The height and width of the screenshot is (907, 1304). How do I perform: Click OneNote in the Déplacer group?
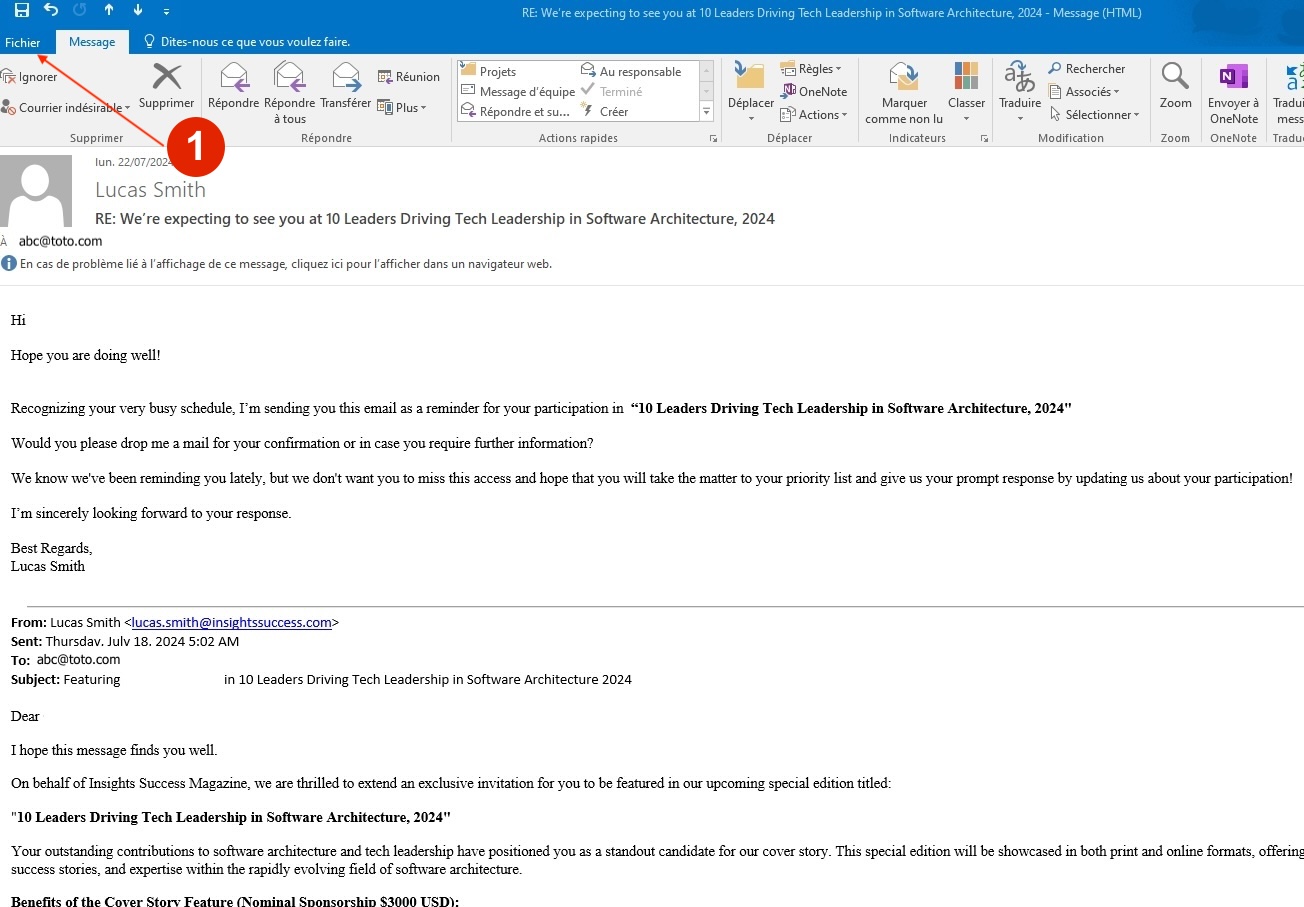(814, 91)
